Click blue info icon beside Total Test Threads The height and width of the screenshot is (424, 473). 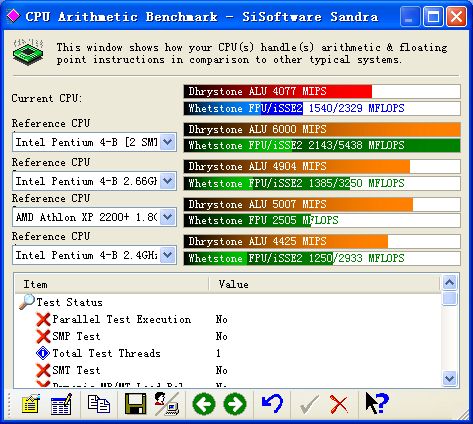pos(43,353)
